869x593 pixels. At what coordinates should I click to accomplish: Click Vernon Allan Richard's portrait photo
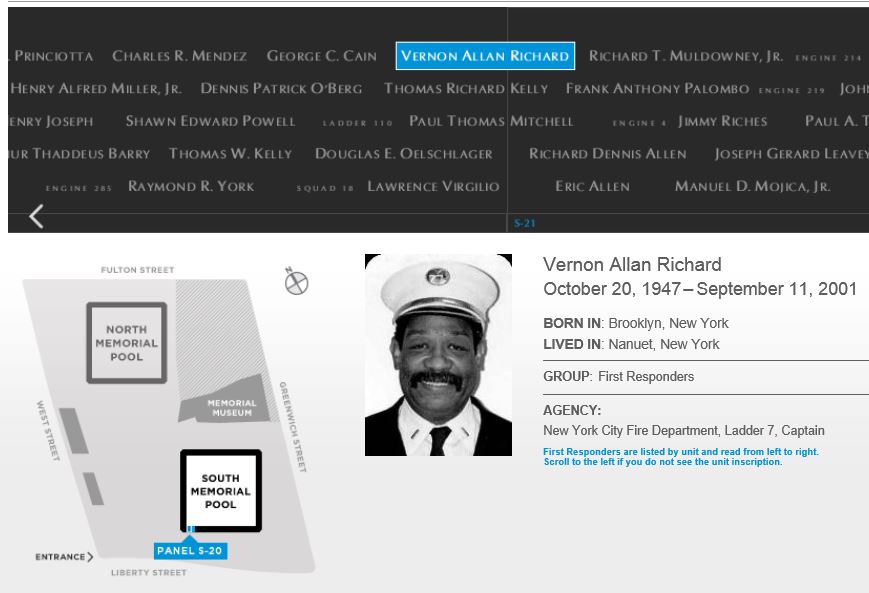[438, 355]
